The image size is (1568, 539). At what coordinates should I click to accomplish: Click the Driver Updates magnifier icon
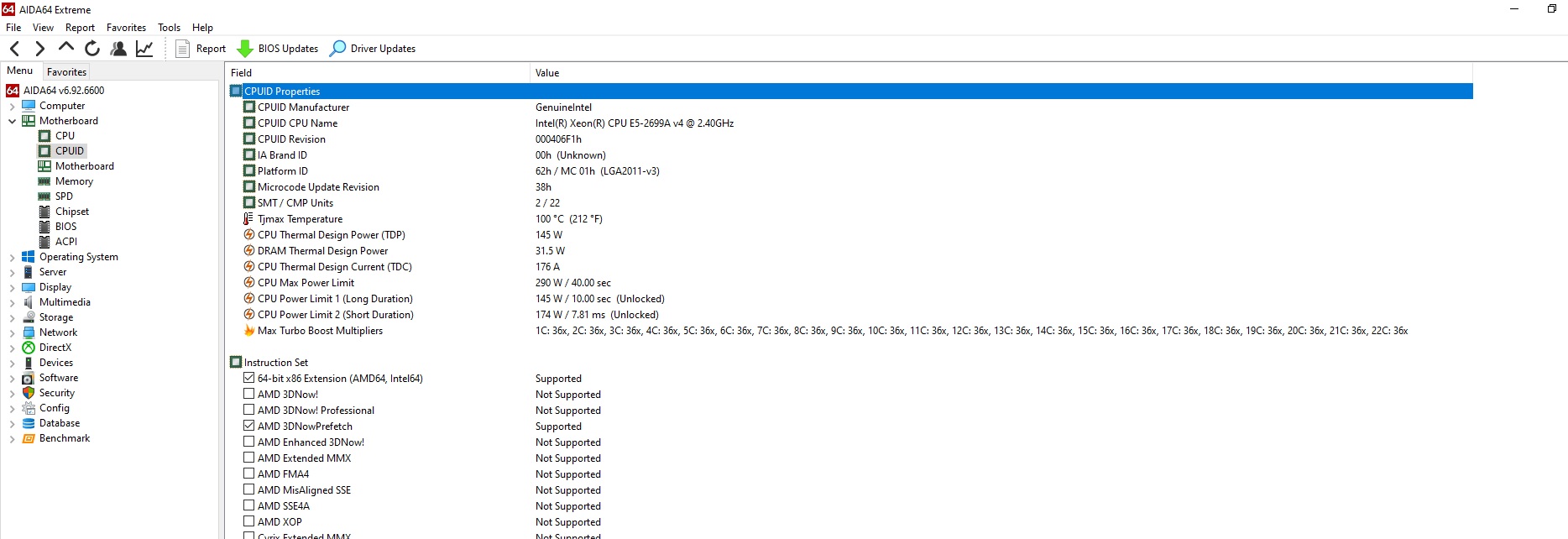pyautogui.click(x=337, y=49)
